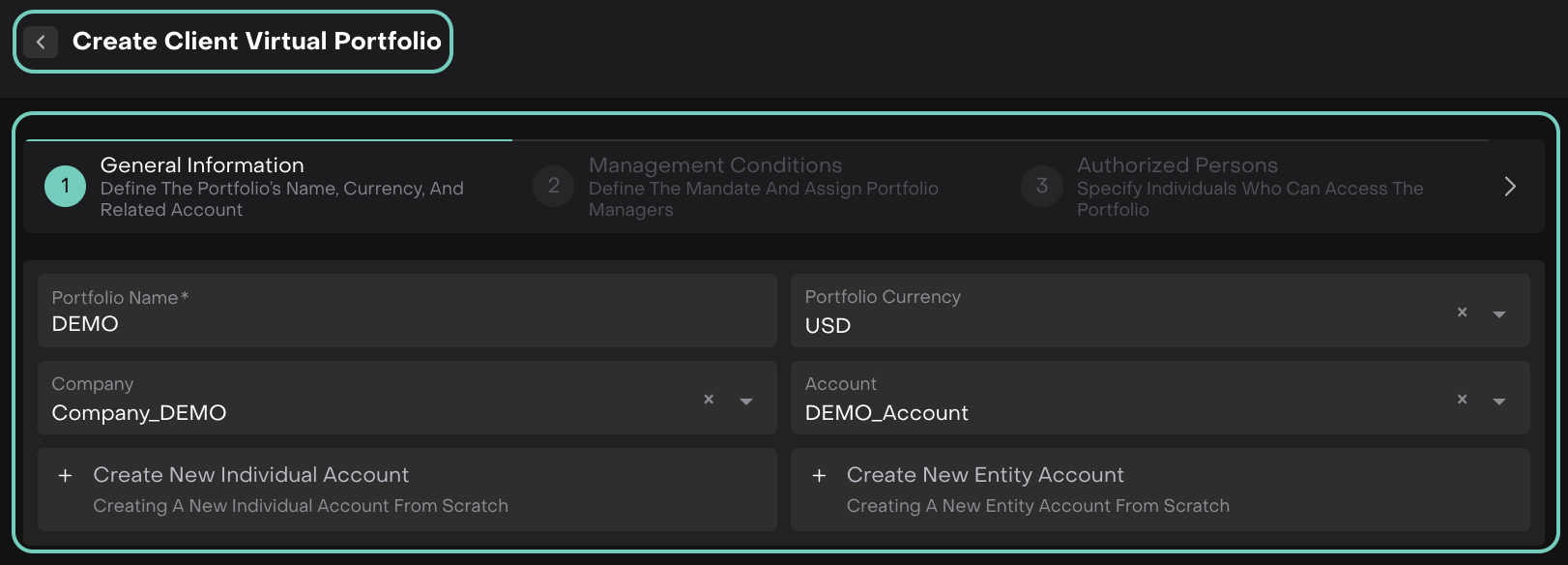The height and width of the screenshot is (565, 1568).
Task: Open the Company dropdown arrow
Action: tap(746, 401)
